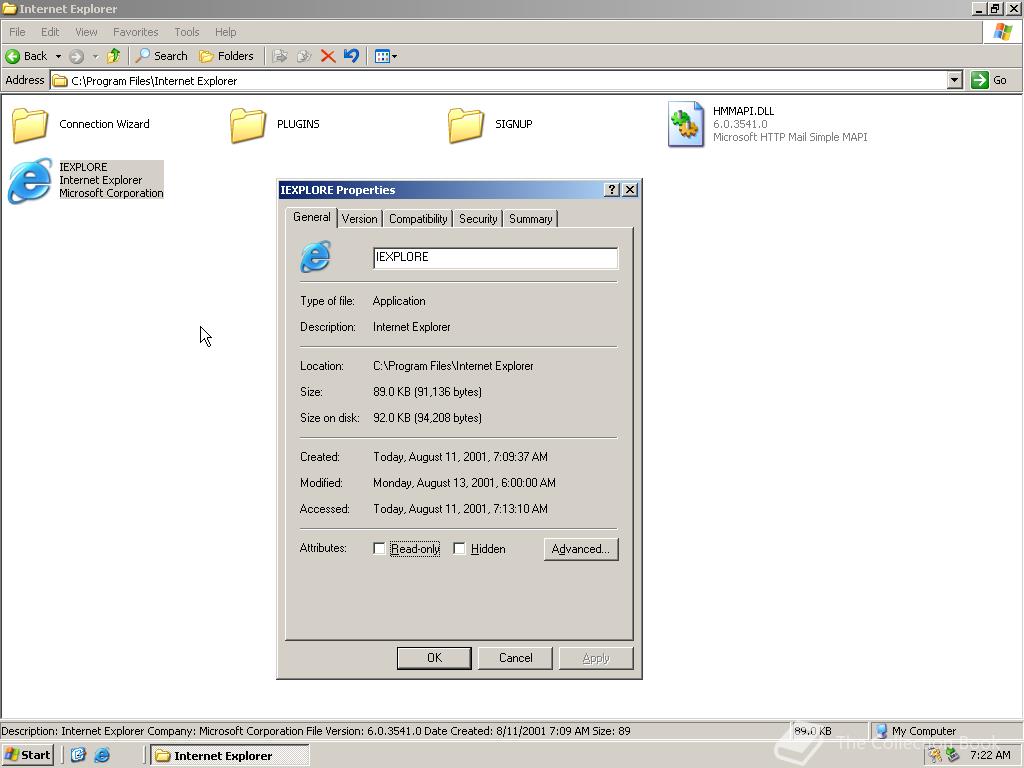
Task: Select the HMMAPI.DLL file icon
Action: pyautogui.click(x=686, y=124)
